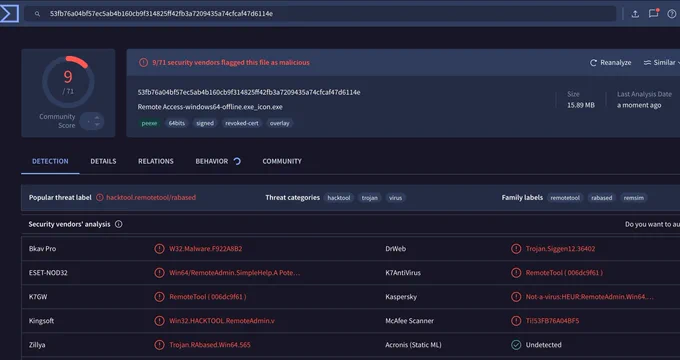Click the K7GW alert icon
The image size is (680, 360).
click(x=160, y=297)
